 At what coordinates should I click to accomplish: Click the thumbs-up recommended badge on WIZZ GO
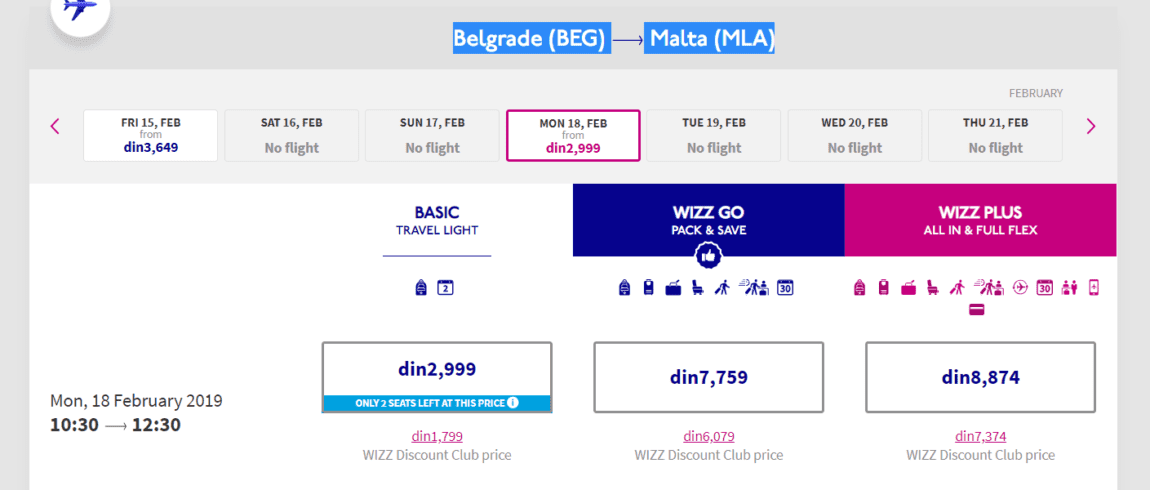(x=708, y=256)
